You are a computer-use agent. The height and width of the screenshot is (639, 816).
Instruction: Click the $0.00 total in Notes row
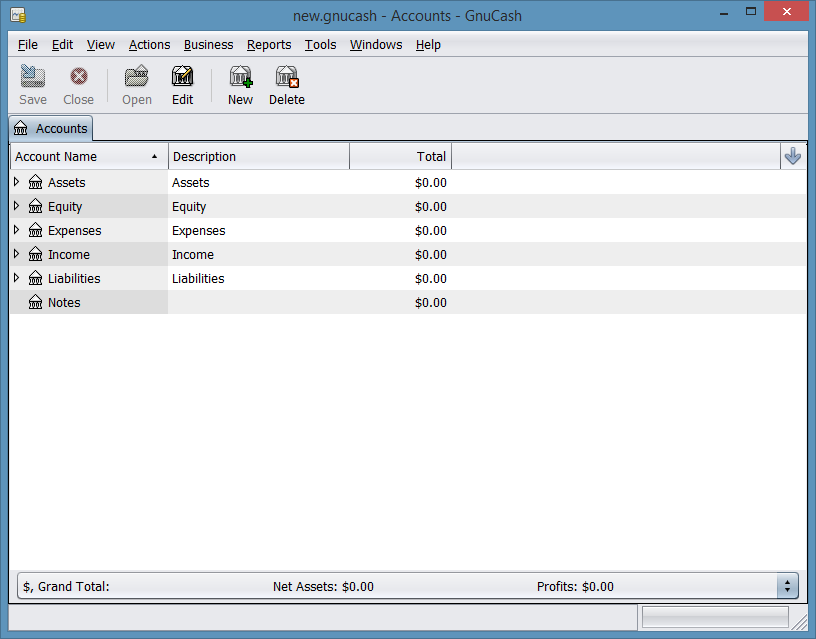point(430,302)
